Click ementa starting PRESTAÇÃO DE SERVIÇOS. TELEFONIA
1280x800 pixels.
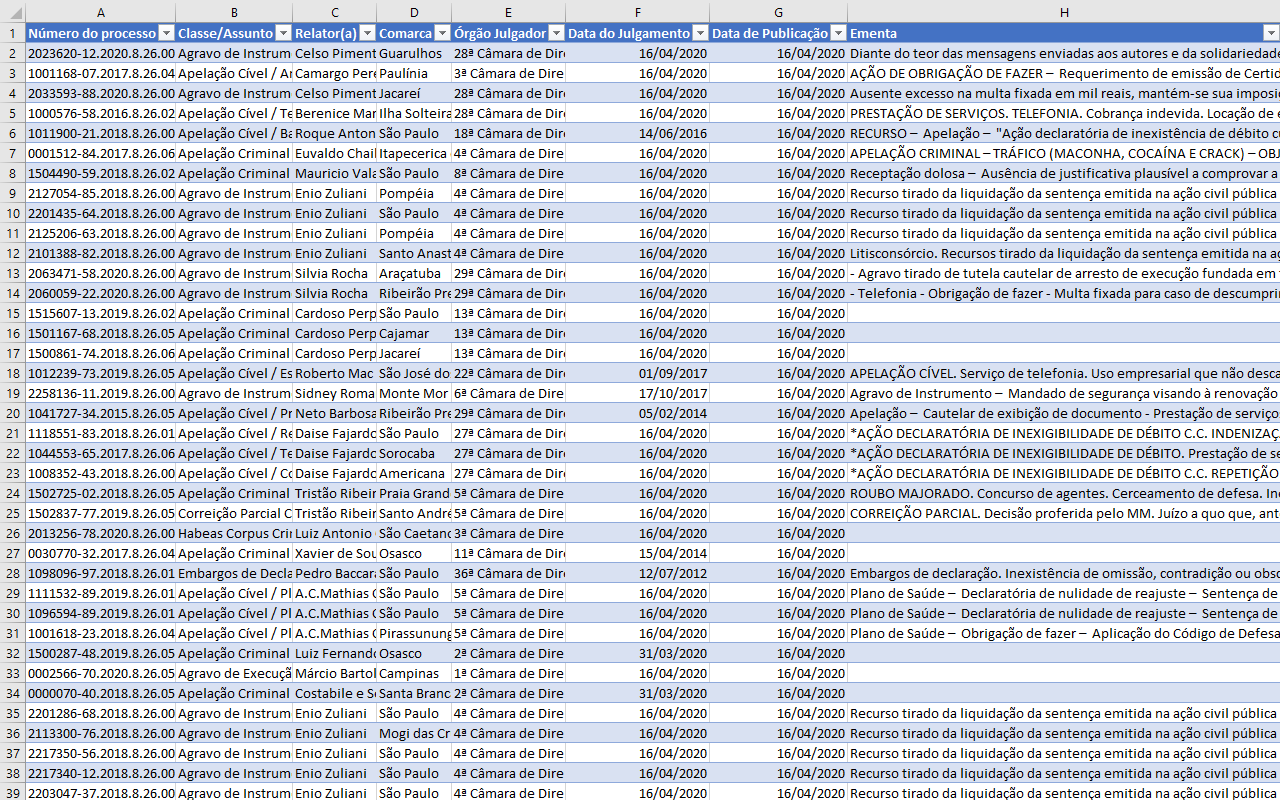click(1064, 113)
